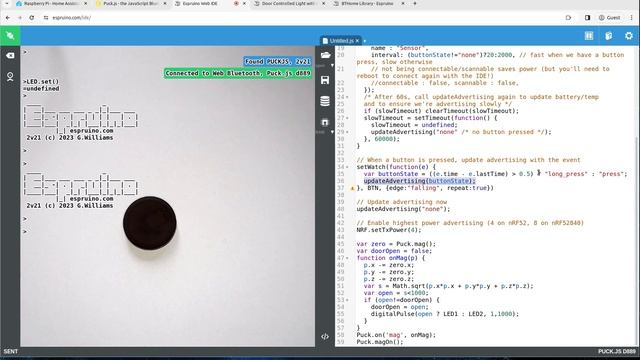Go forward in browser history
The width and height of the screenshot is (640, 360).
tap(20, 18)
